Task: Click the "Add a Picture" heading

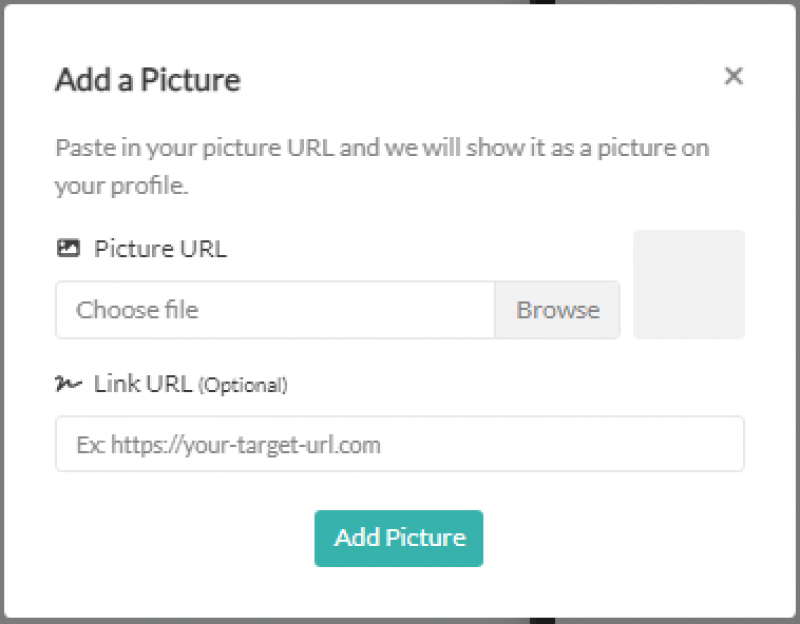Action: point(147,80)
